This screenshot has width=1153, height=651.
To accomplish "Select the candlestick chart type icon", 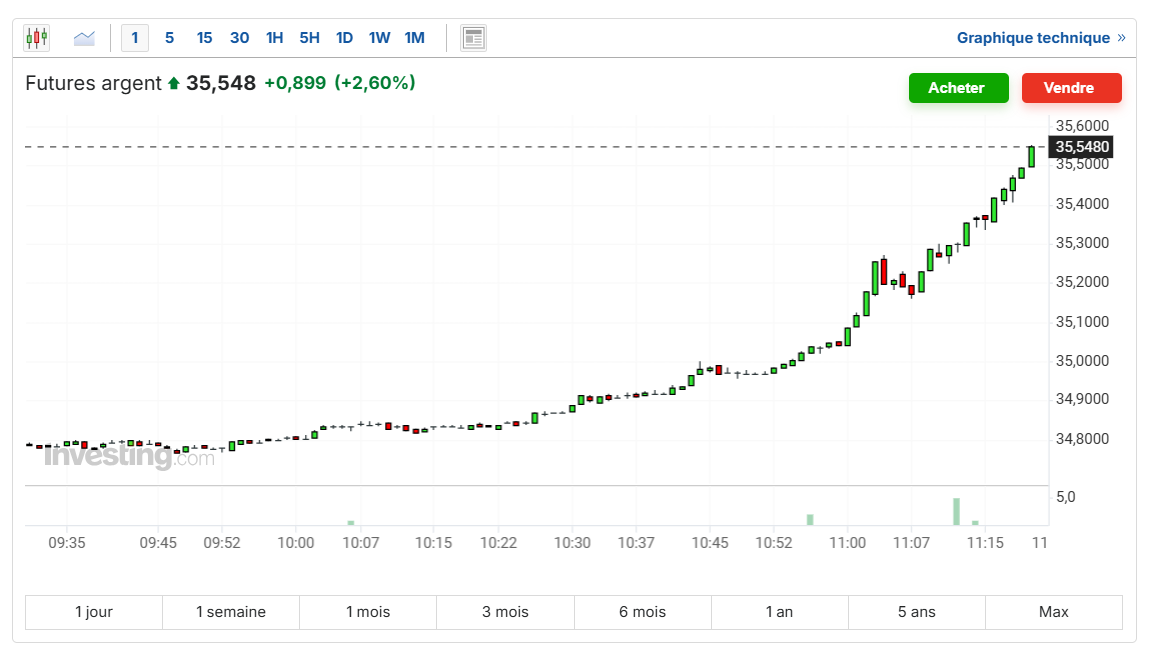I will coord(37,38).
